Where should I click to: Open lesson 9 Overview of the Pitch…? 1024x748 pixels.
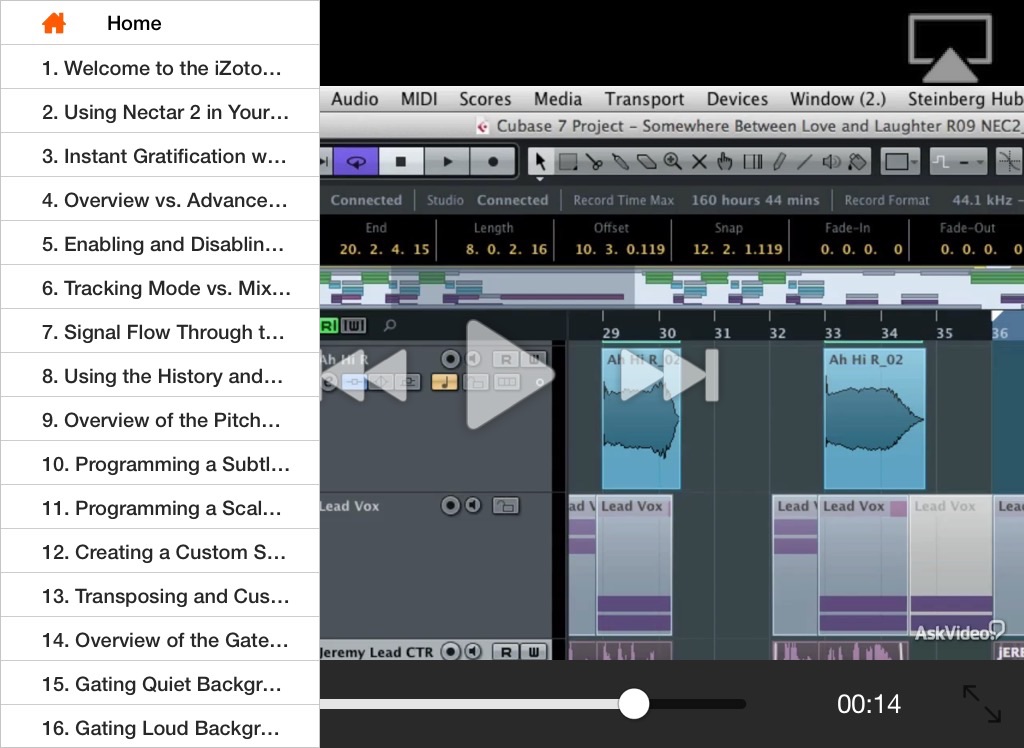(160, 419)
